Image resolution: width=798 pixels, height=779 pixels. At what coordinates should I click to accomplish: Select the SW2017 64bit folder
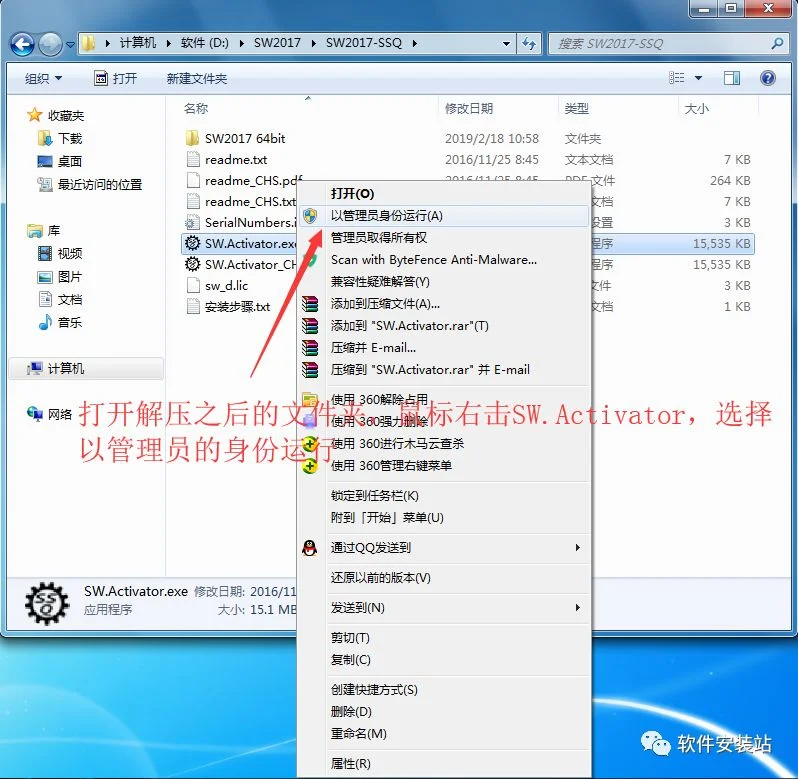(245, 138)
